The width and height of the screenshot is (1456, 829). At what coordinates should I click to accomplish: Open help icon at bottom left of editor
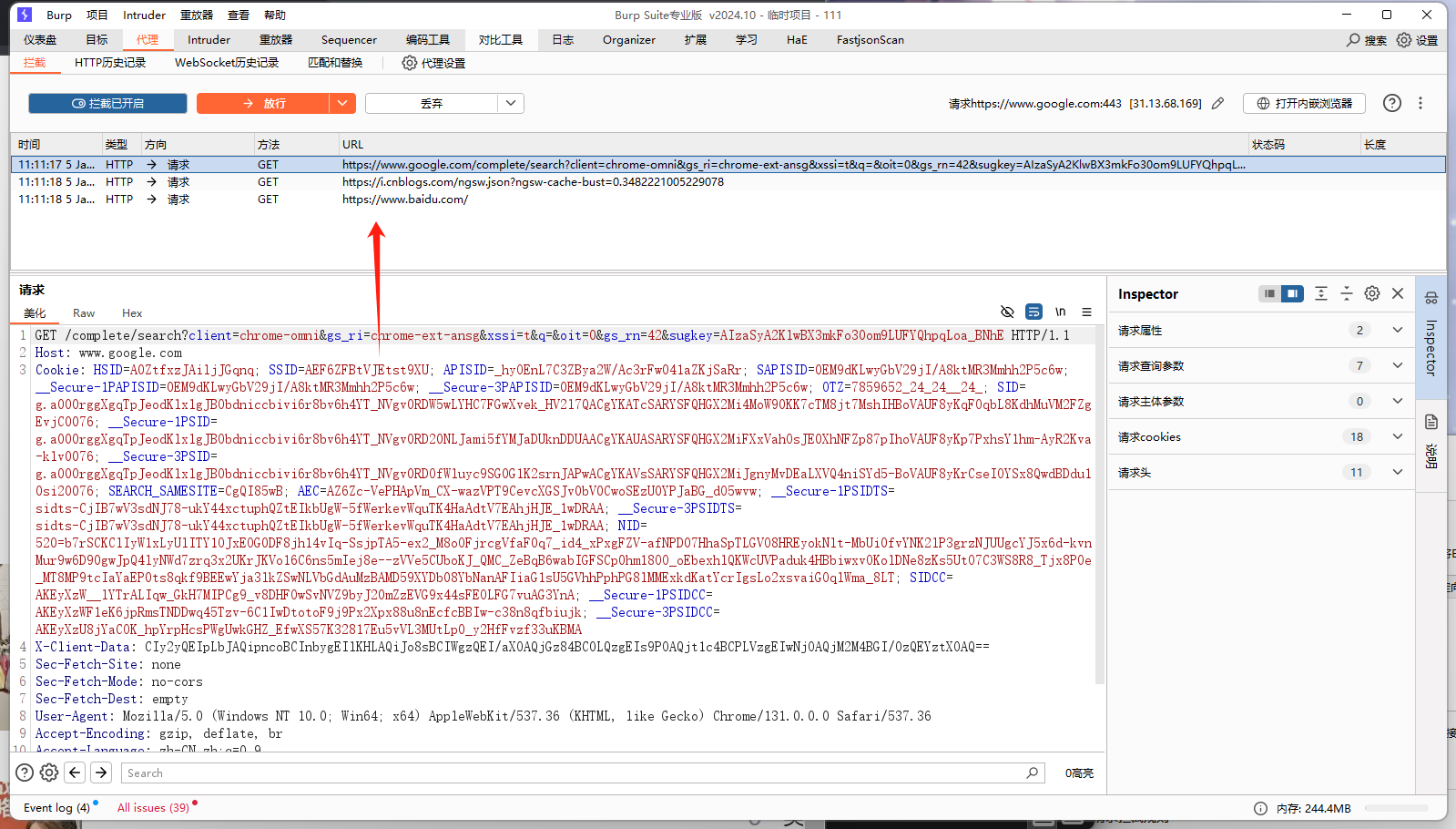click(x=25, y=773)
